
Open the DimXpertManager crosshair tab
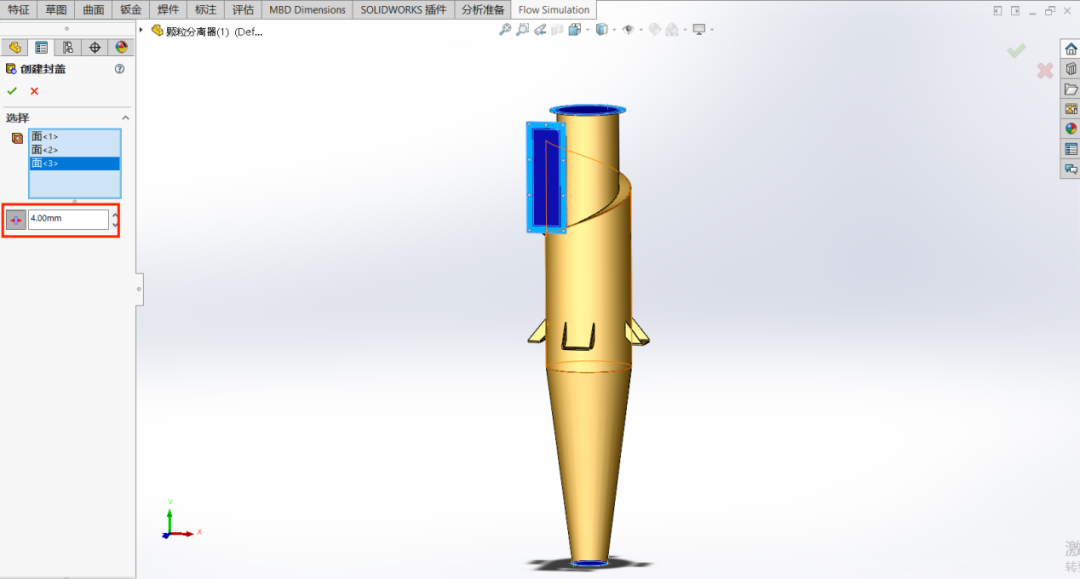94,48
